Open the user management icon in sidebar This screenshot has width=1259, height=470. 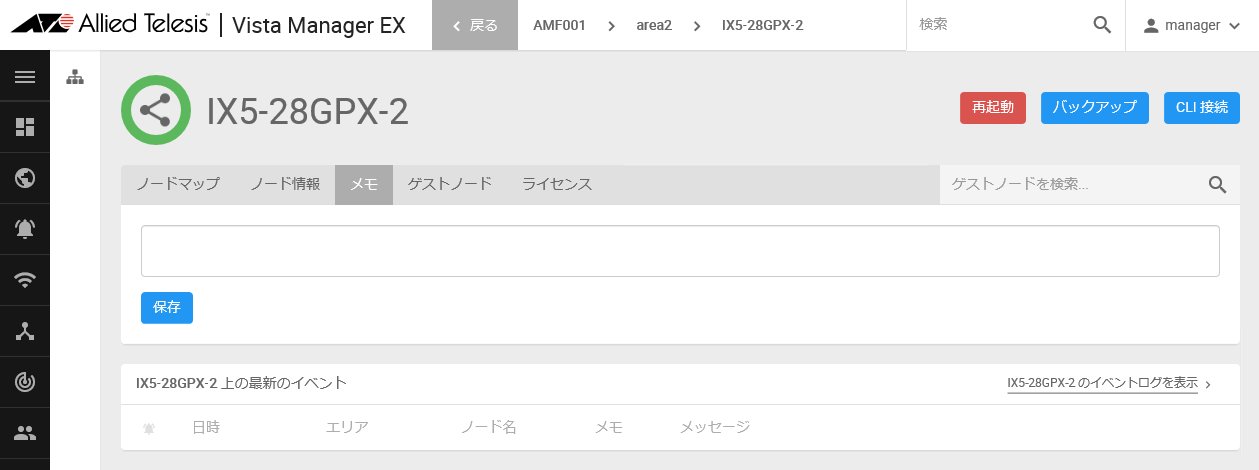coord(25,433)
